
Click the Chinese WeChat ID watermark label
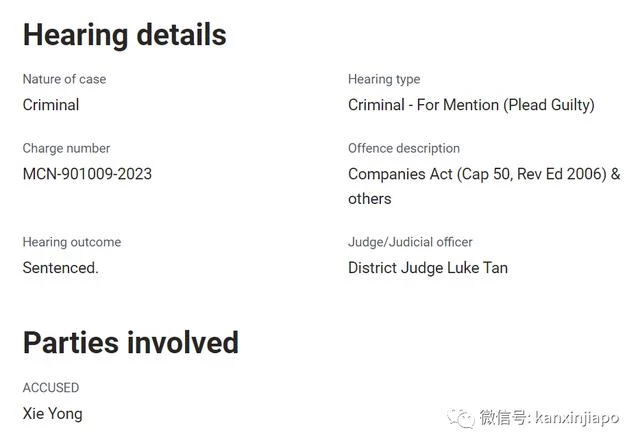[505, 418]
